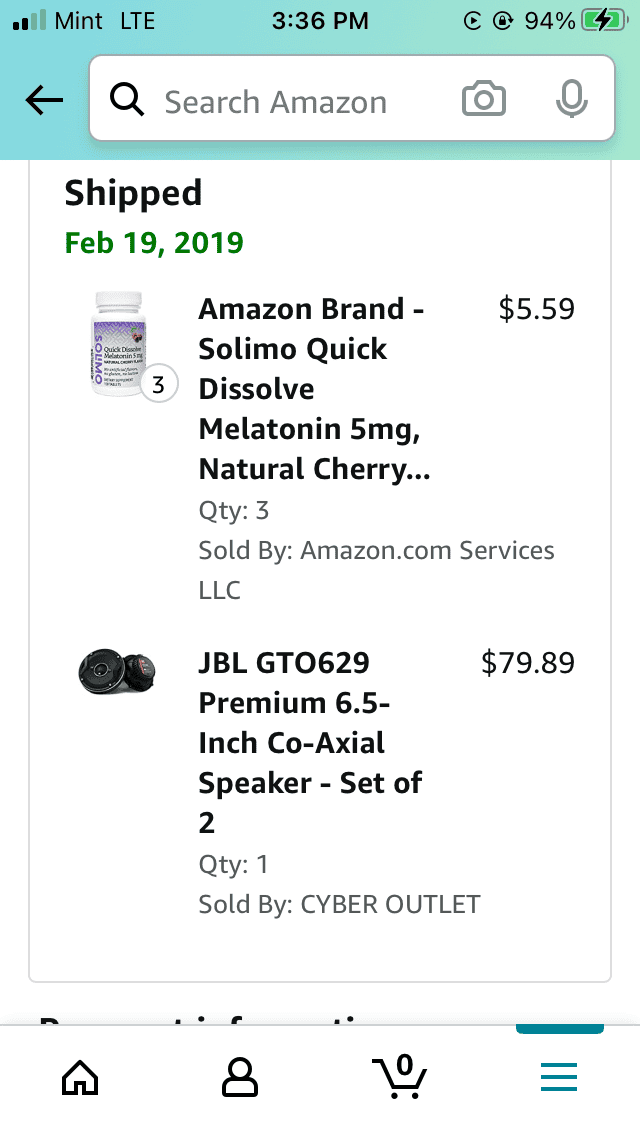Open JBL speaker product thumbnail

coord(117,672)
